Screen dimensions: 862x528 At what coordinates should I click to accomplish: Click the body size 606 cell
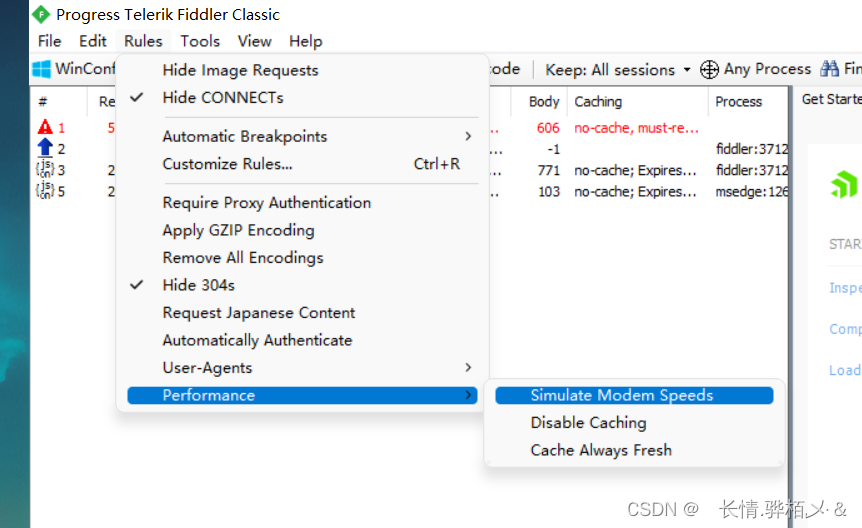548,128
